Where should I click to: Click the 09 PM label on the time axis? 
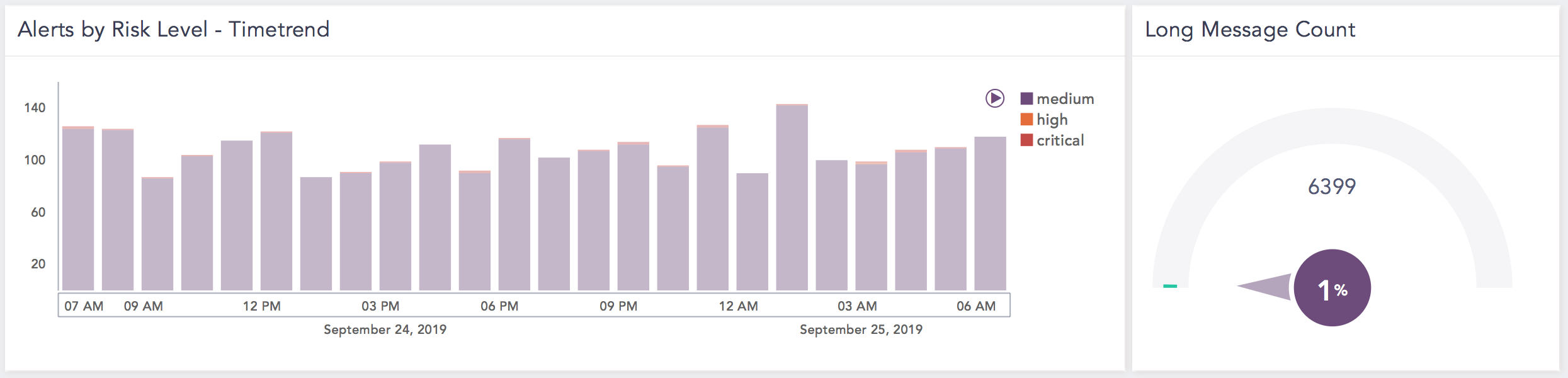click(x=618, y=306)
